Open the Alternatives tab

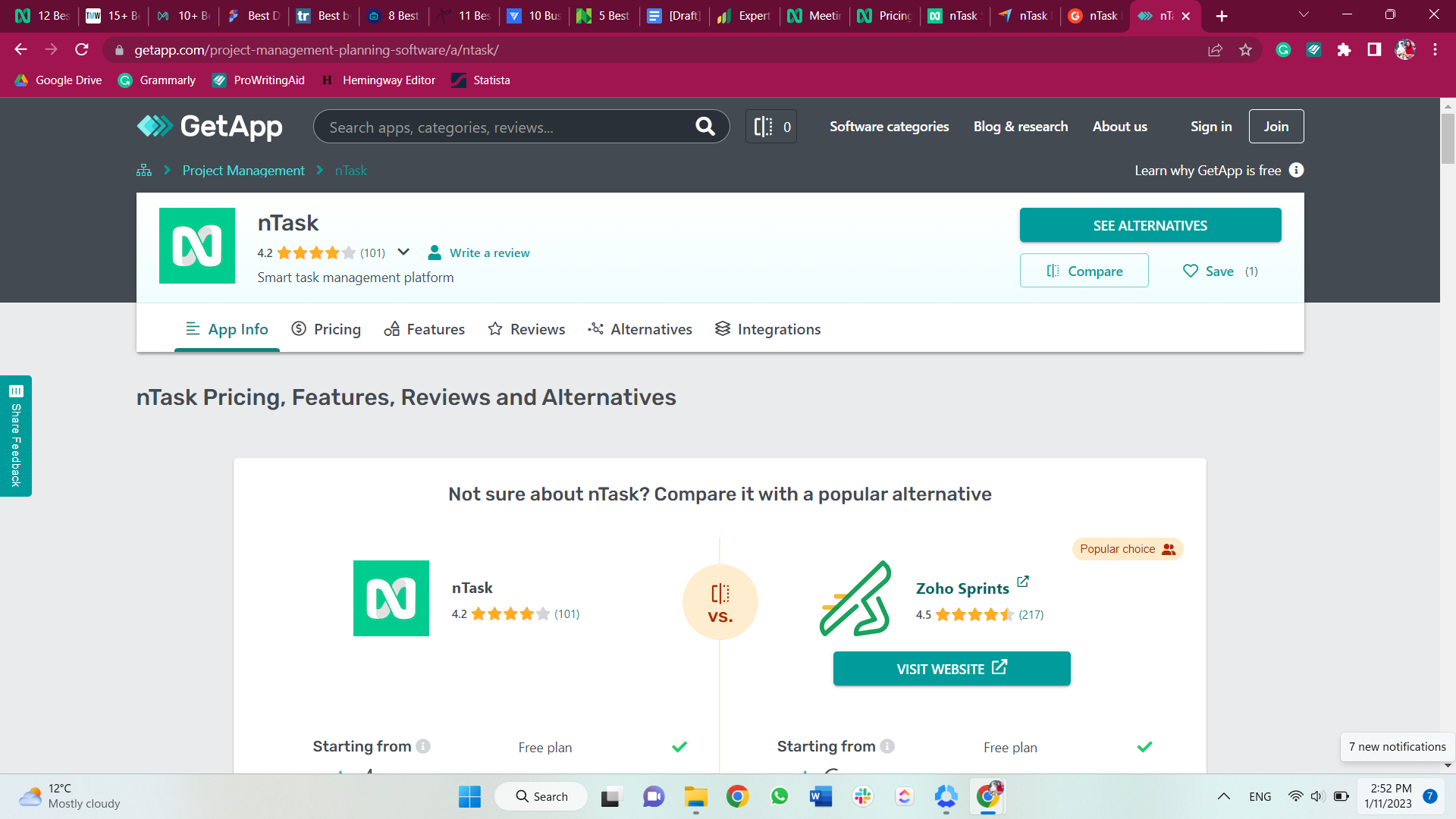click(x=640, y=329)
